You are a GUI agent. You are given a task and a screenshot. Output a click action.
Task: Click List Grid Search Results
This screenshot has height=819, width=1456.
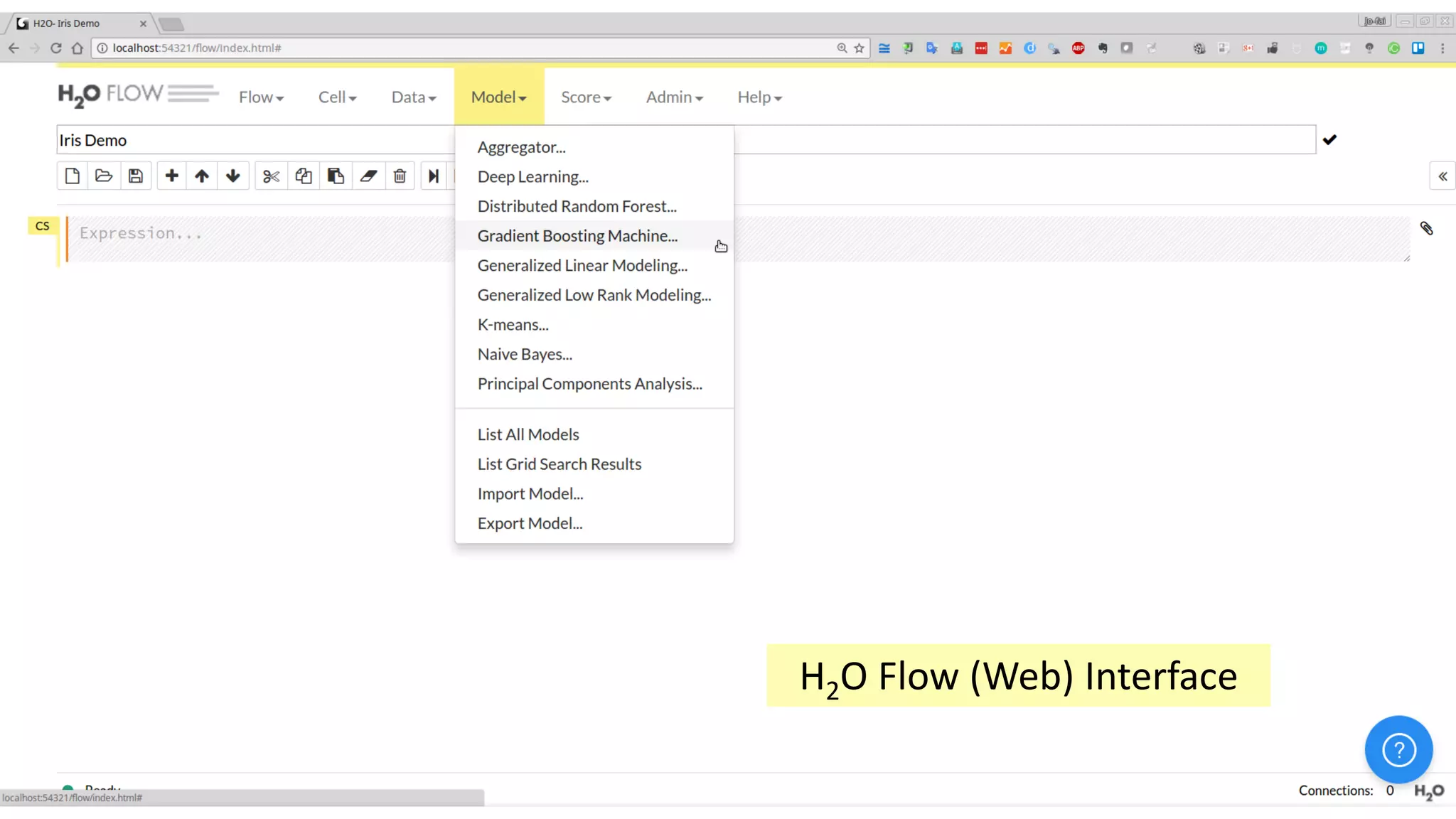pos(594,464)
